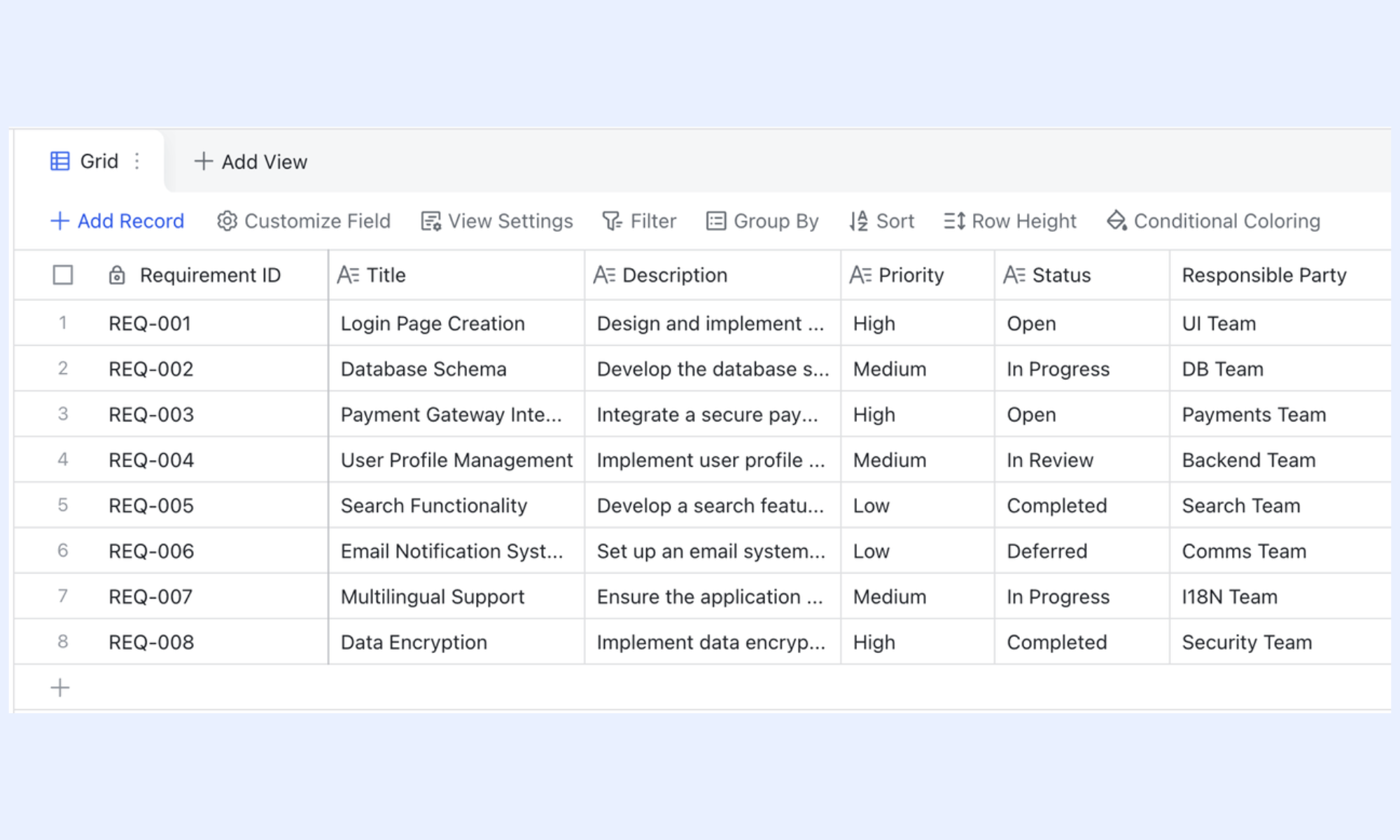The height and width of the screenshot is (840, 1400).
Task: Select the REQ-005 cell
Action: pos(212,505)
